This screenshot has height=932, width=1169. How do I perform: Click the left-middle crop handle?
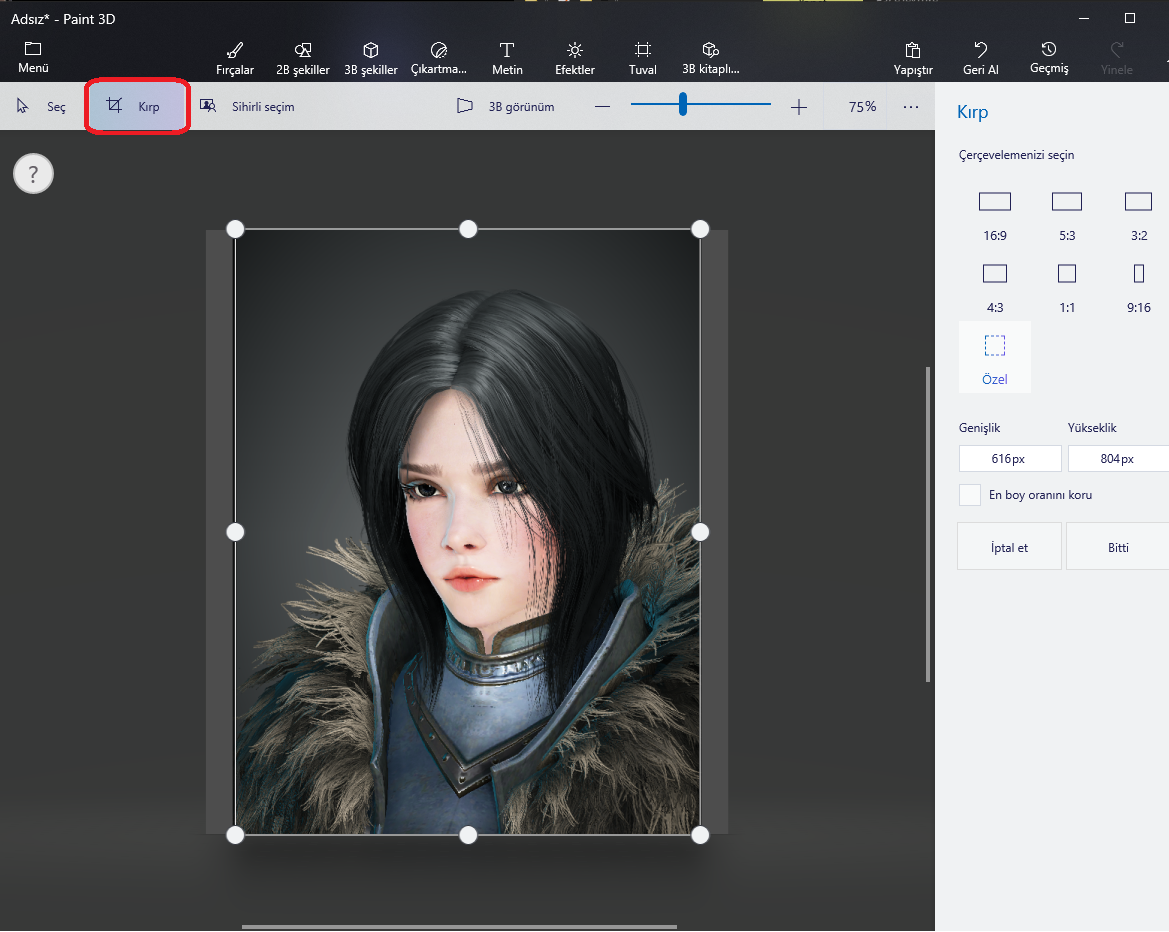point(235,532)
